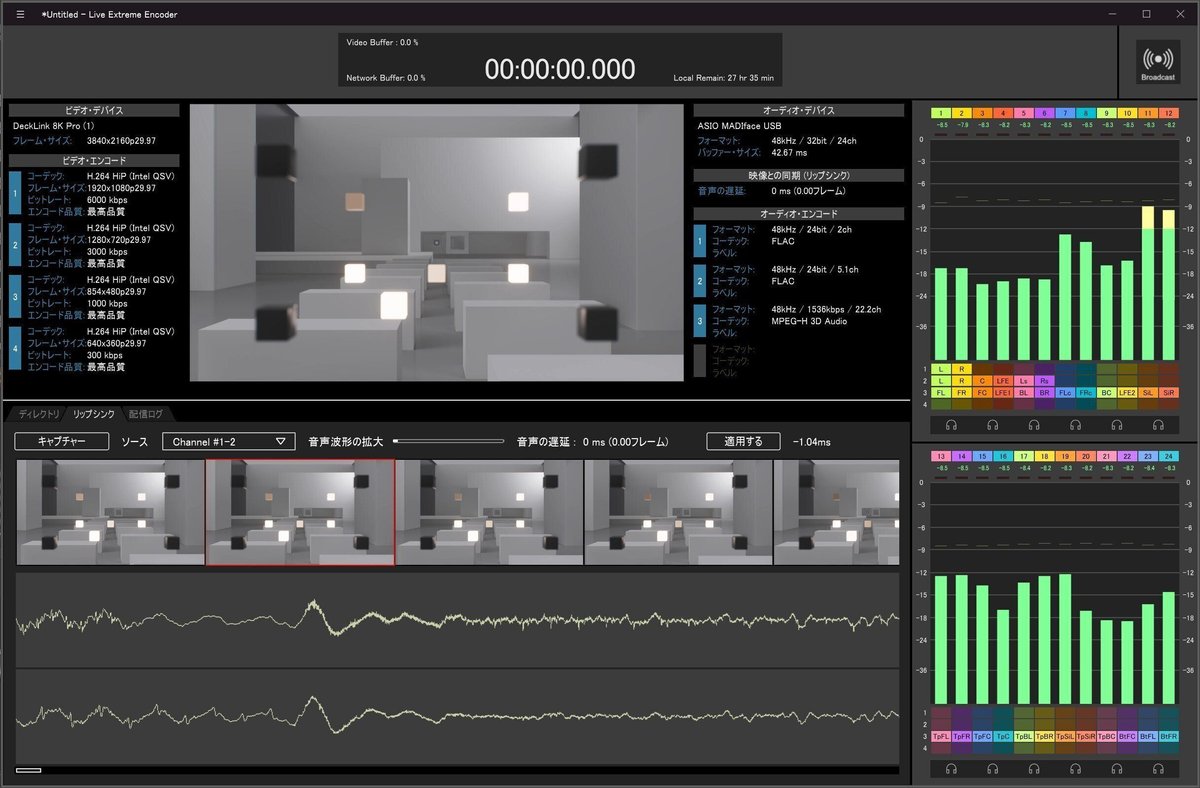The height and width of the screenshot is (788, 1200).
Task: Select the fourth capture thumbnail
Action: pyautogui.click(x=676, y=511)
